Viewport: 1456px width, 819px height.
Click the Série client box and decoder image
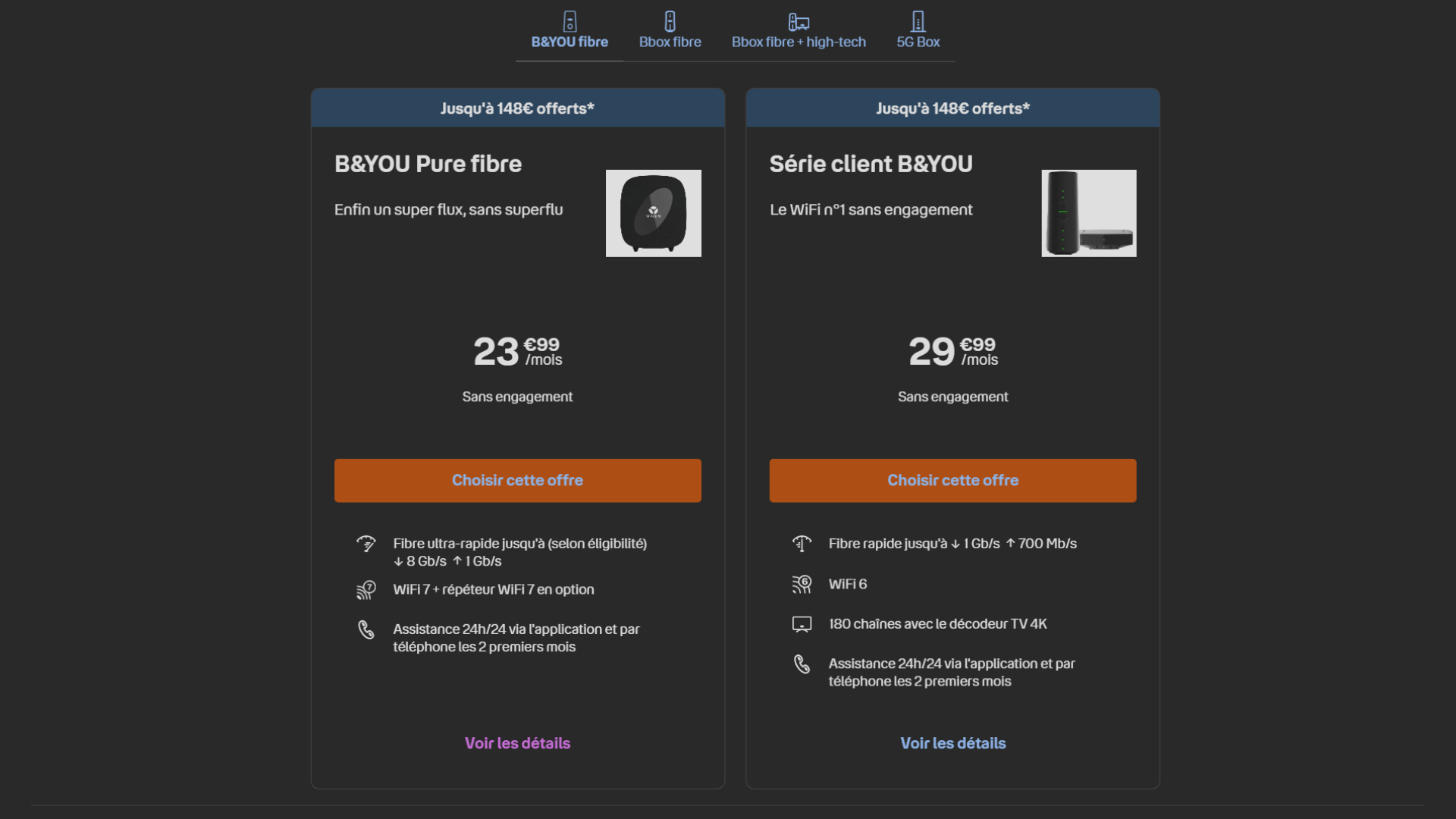point(1089,213)
